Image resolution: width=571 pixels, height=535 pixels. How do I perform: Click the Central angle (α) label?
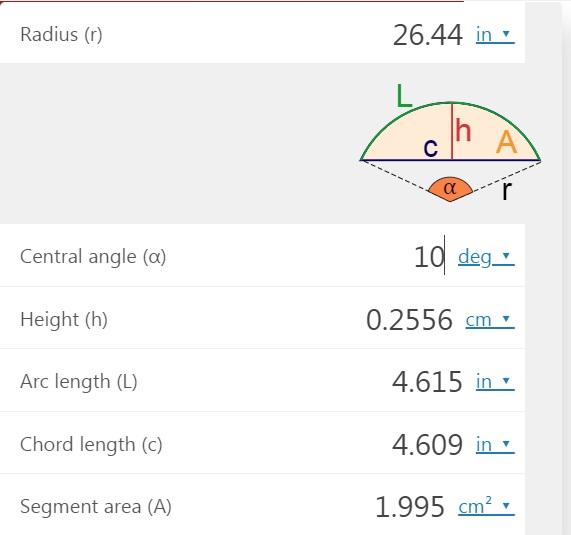coord(93,257)
